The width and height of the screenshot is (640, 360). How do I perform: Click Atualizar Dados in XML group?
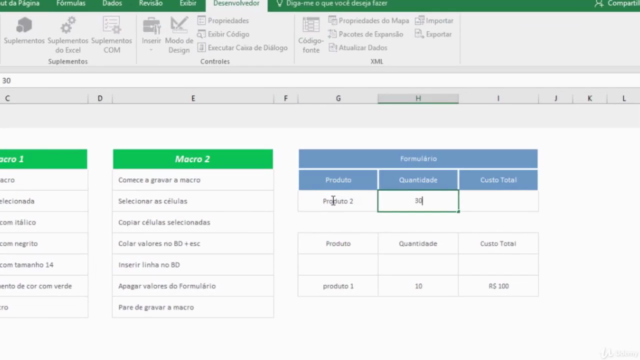click(x=358, y=48)
